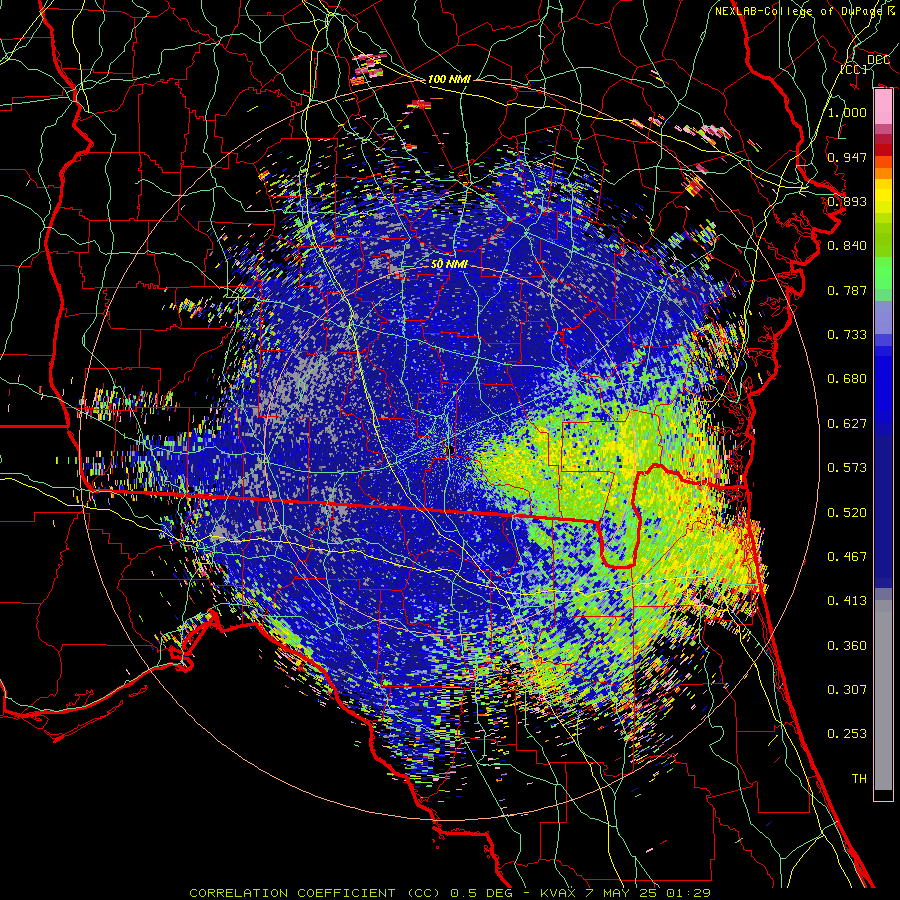Click the DEC label above the color scale

coord(878,60)
